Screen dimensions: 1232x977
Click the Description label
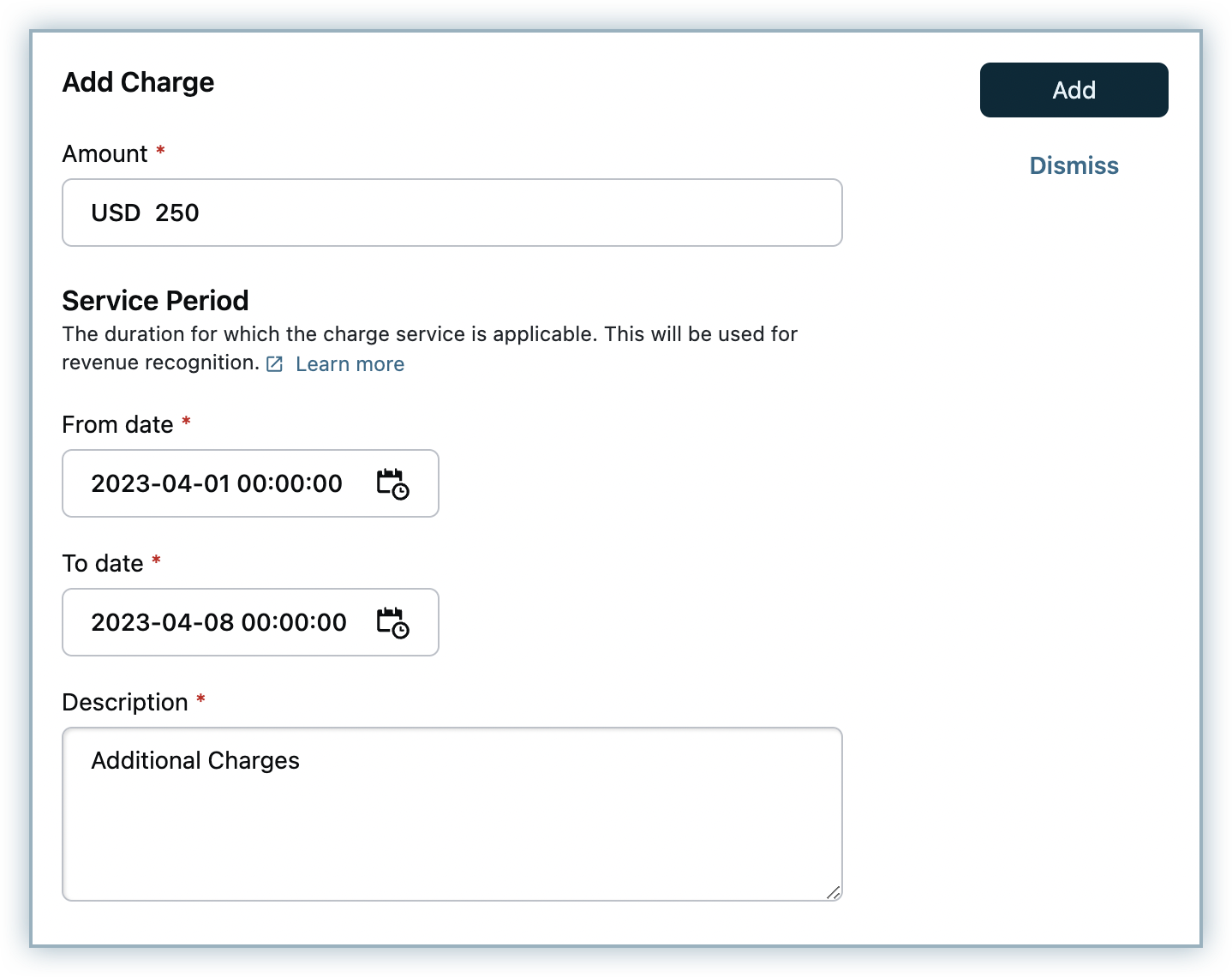pos(125,703)
